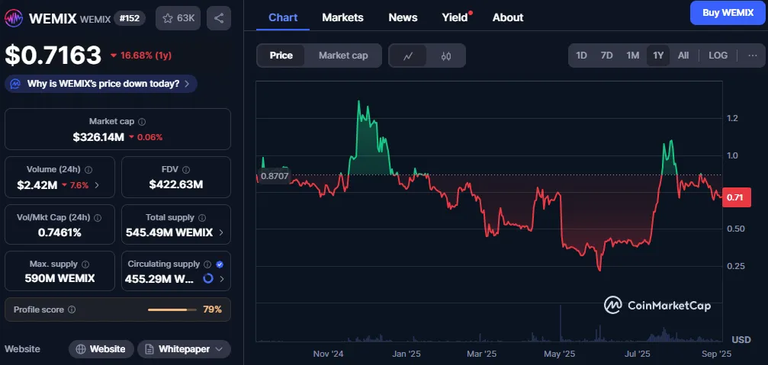Click the info icon beside FDV
Screen dimensions: 768x365
point(186,170)
